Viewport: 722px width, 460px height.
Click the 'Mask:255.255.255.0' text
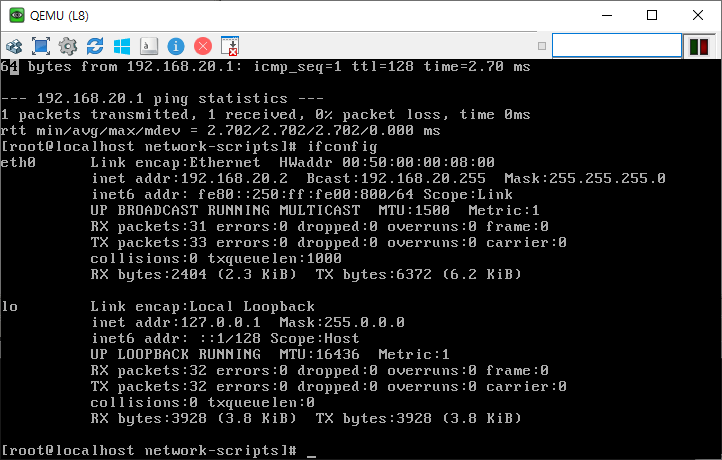(x=585, y=178)
